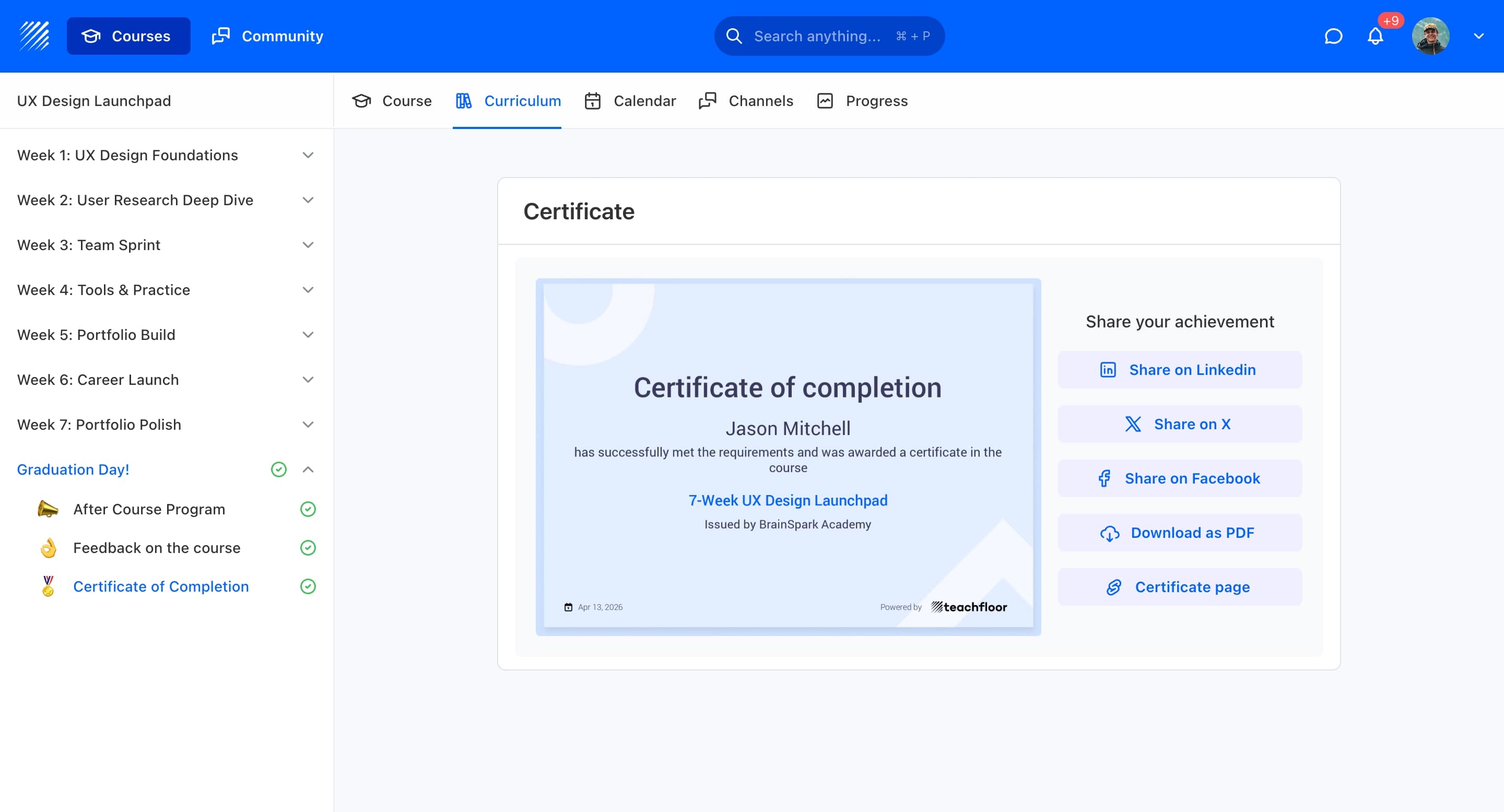Click the teachfloor logo on the certificate
This screenshot has width=1504, height=812.
pos(969,607)
